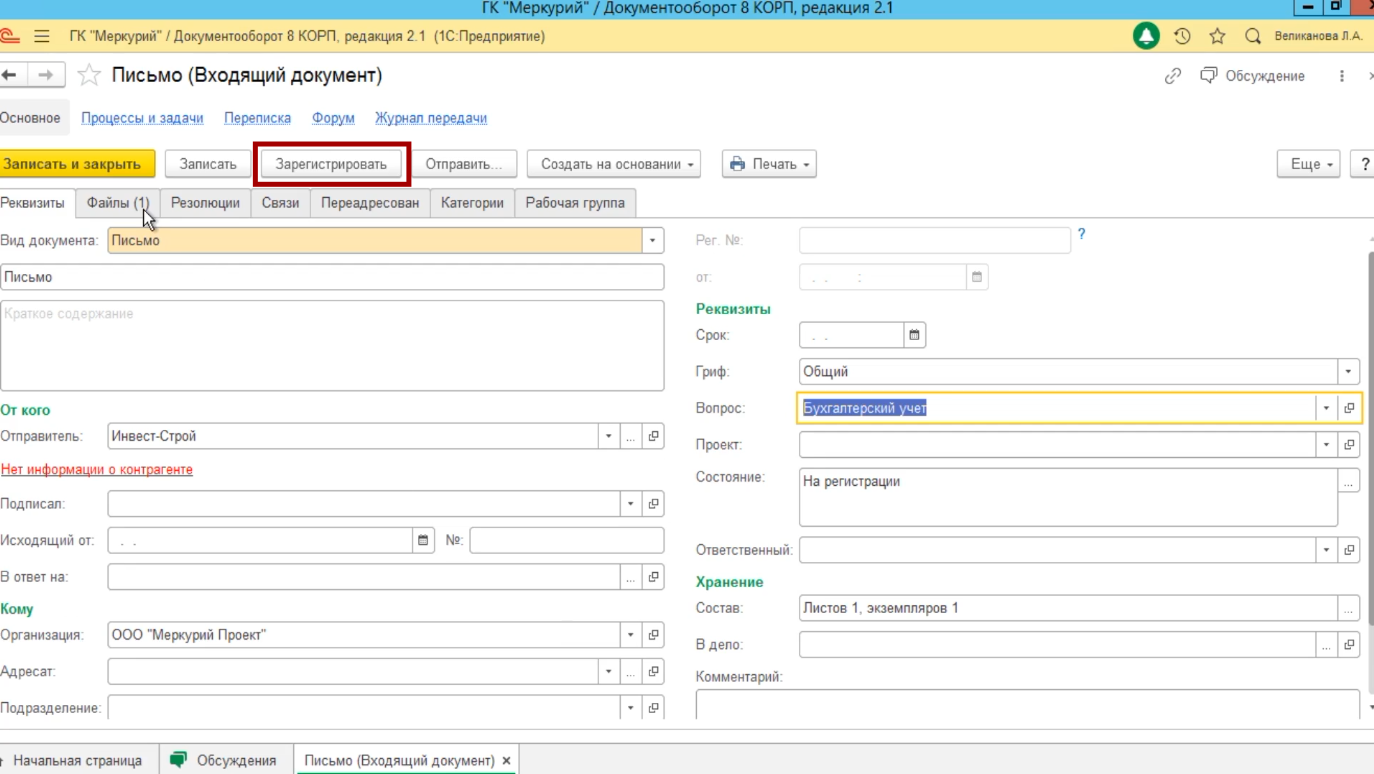Screen dimensions: 1374x774
Task: Expand the Вид документа dropdown
Action: click(653, 240)
